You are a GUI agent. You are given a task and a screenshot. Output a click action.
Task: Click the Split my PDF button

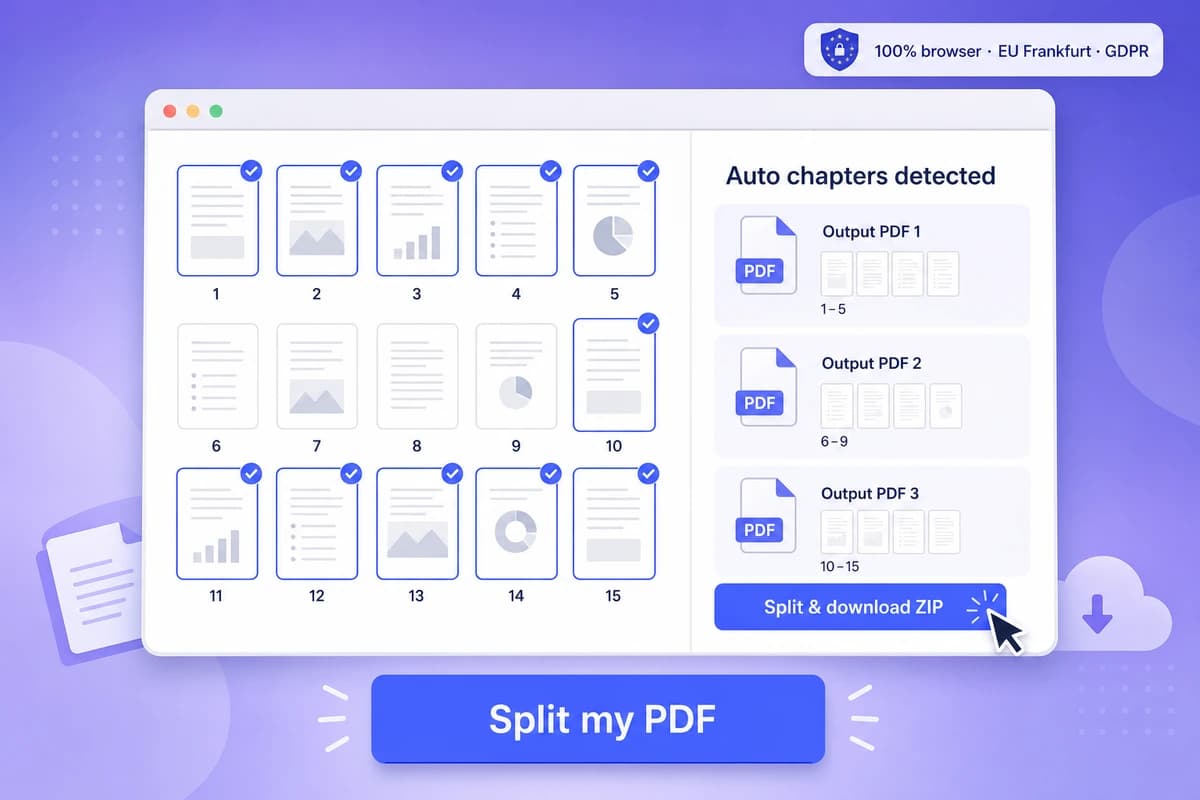tap(598, 719)
